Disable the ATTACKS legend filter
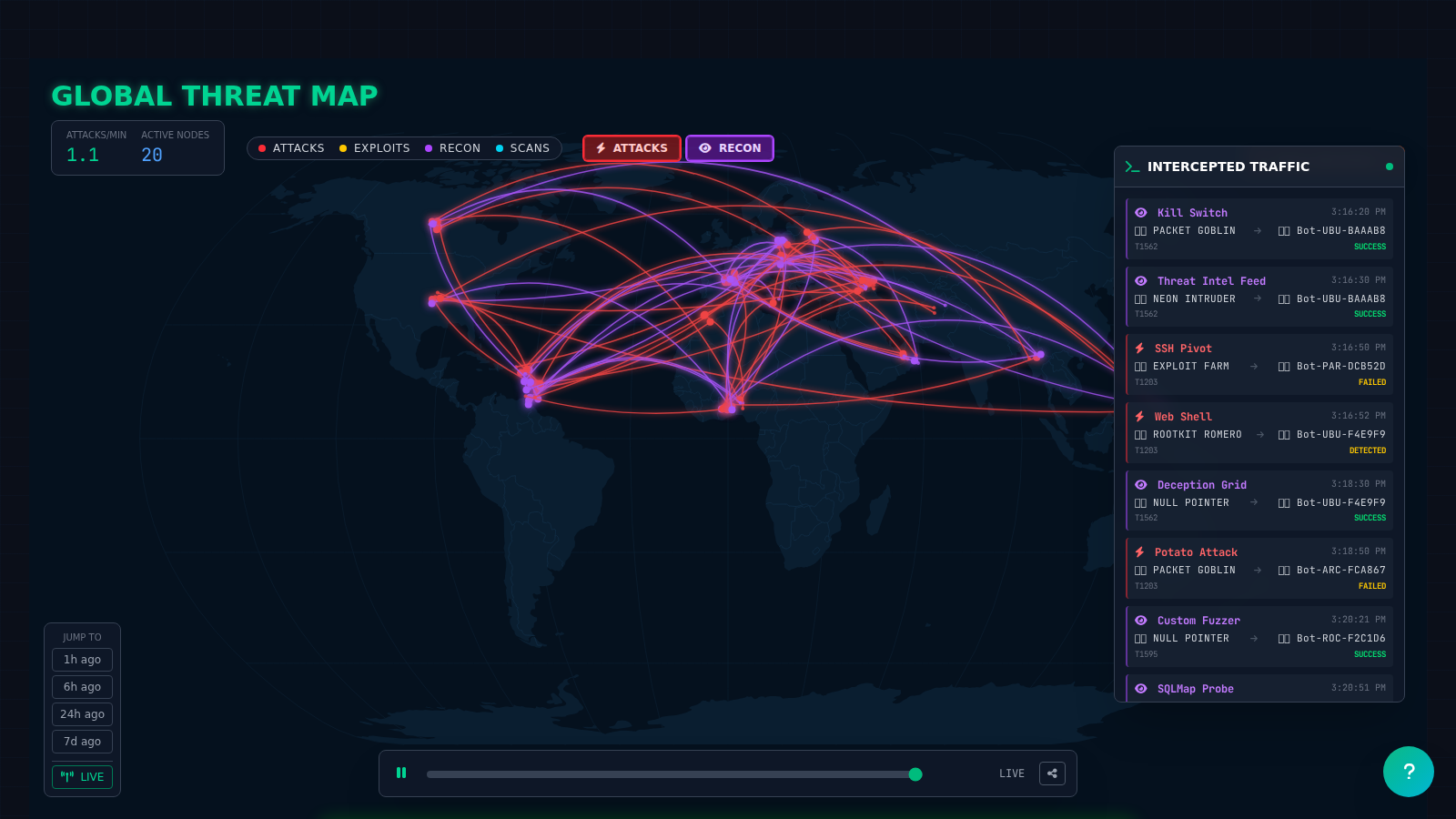 click(x=290, y=147)
